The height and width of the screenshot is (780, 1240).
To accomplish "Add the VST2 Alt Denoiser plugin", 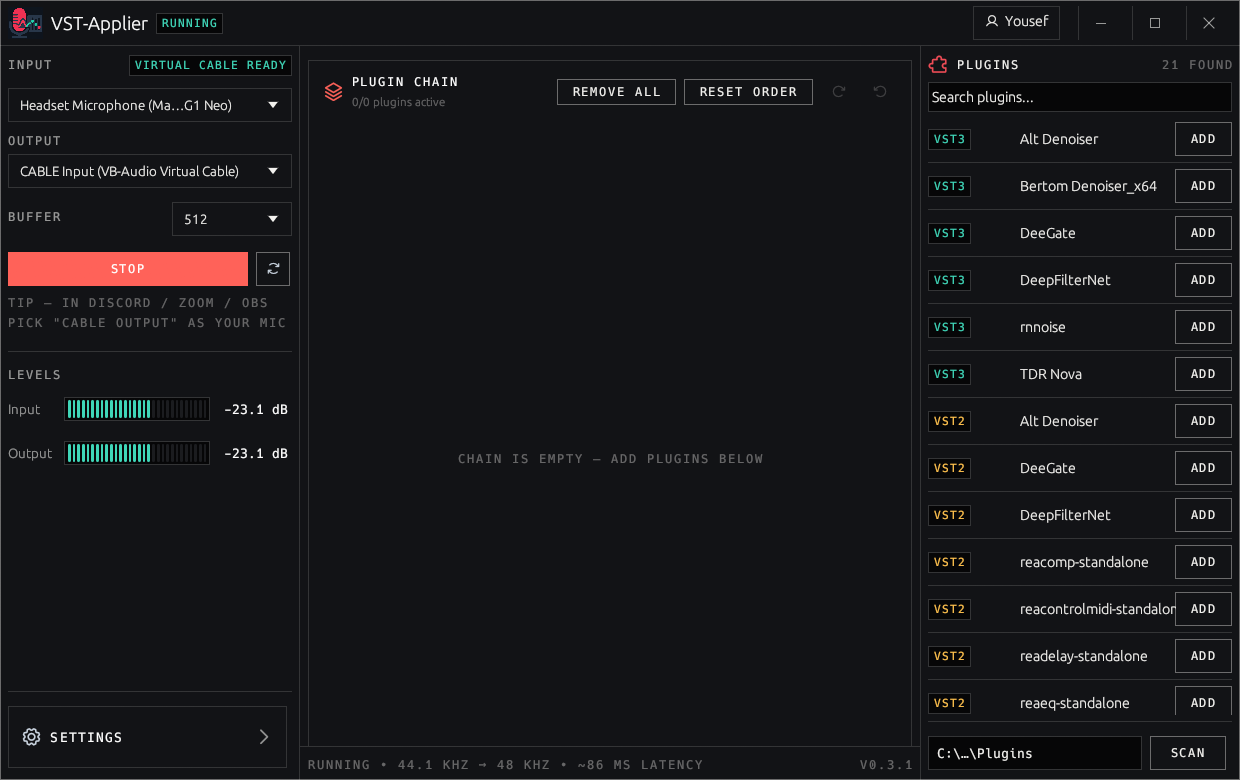I will coord(1203,421).
